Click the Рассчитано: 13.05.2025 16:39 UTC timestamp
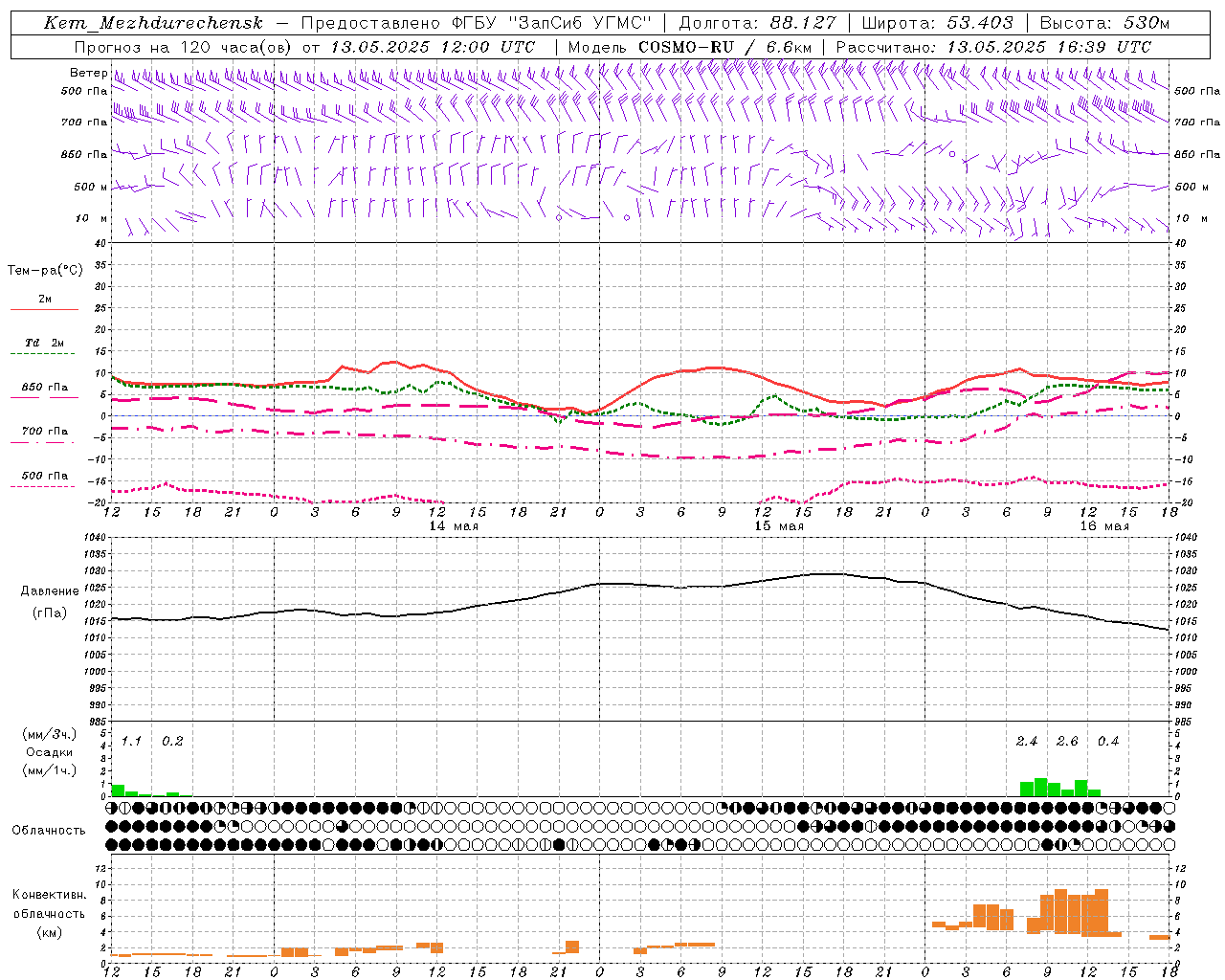Viewport: 1225px width, 980px height. [x=993, y=47]
